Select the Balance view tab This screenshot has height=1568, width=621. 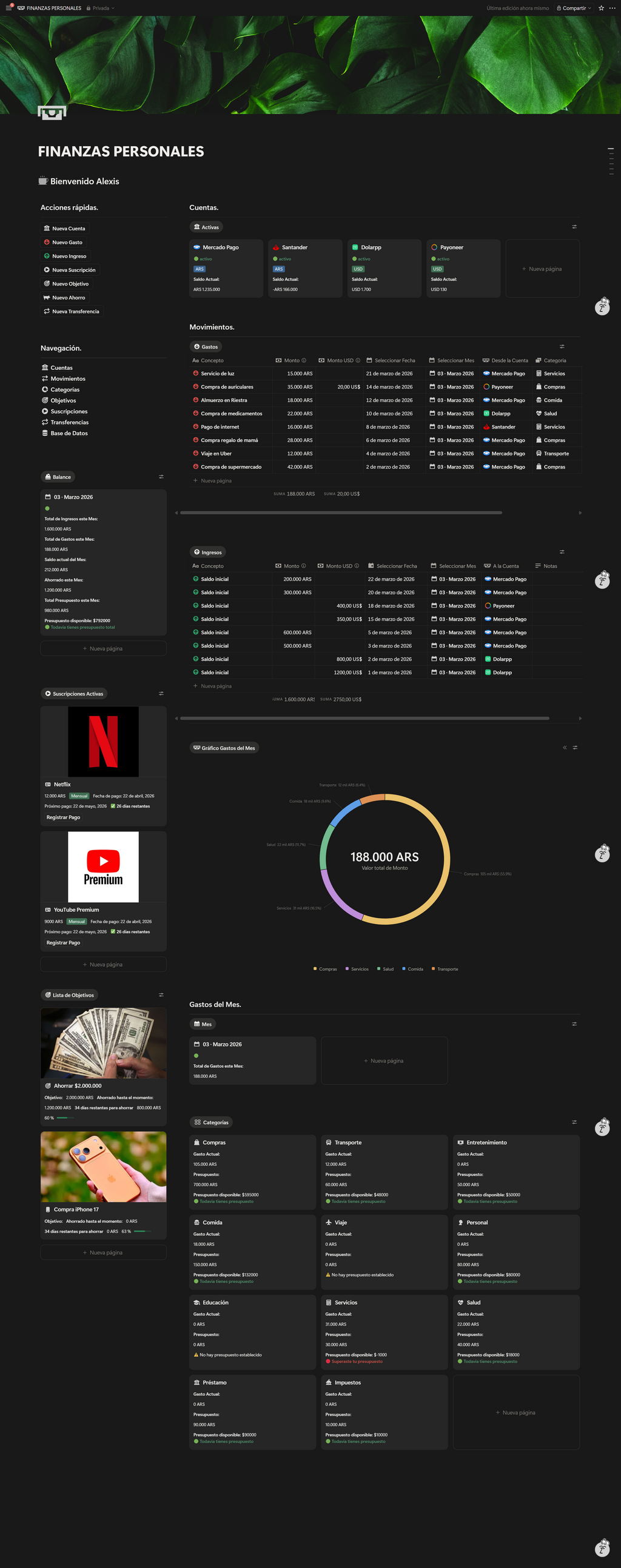click(57, 477)
